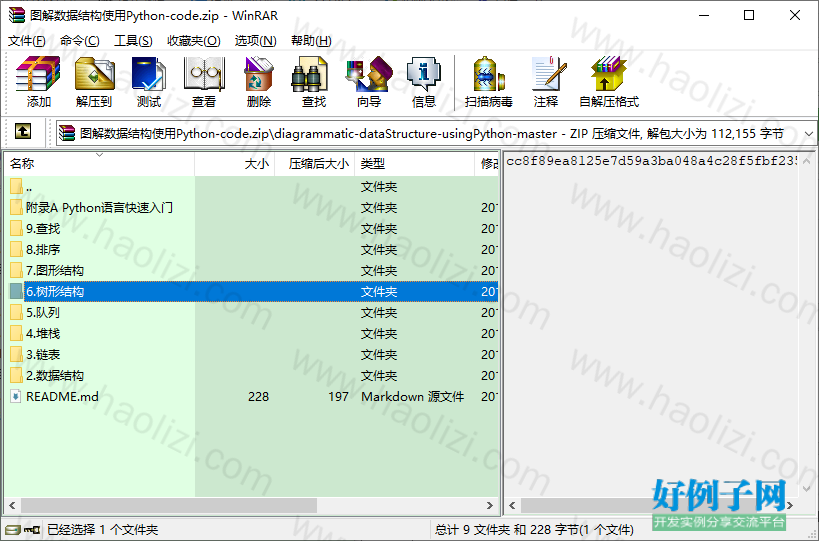Screen dimensions: 819x541
Task: Click the file list horizontal scrollbar thumb
Action: [x=169, y=505]
